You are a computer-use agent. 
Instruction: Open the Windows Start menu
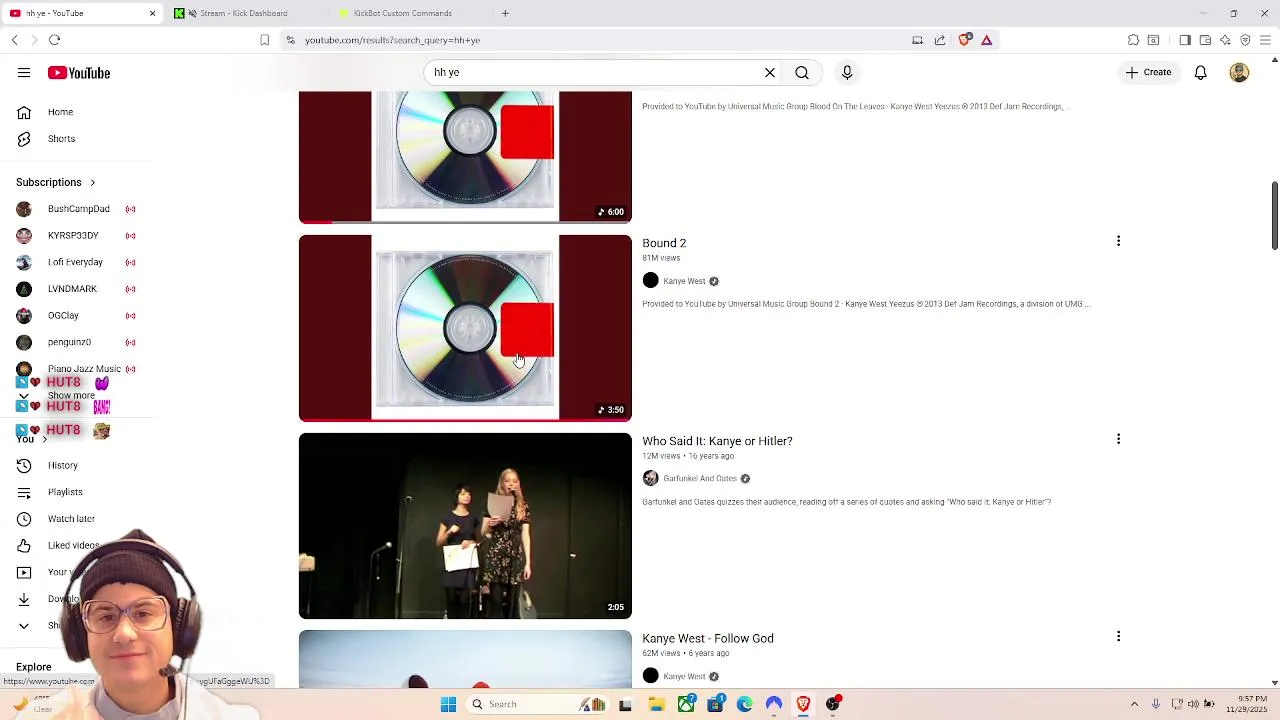(x=449, y=704)
